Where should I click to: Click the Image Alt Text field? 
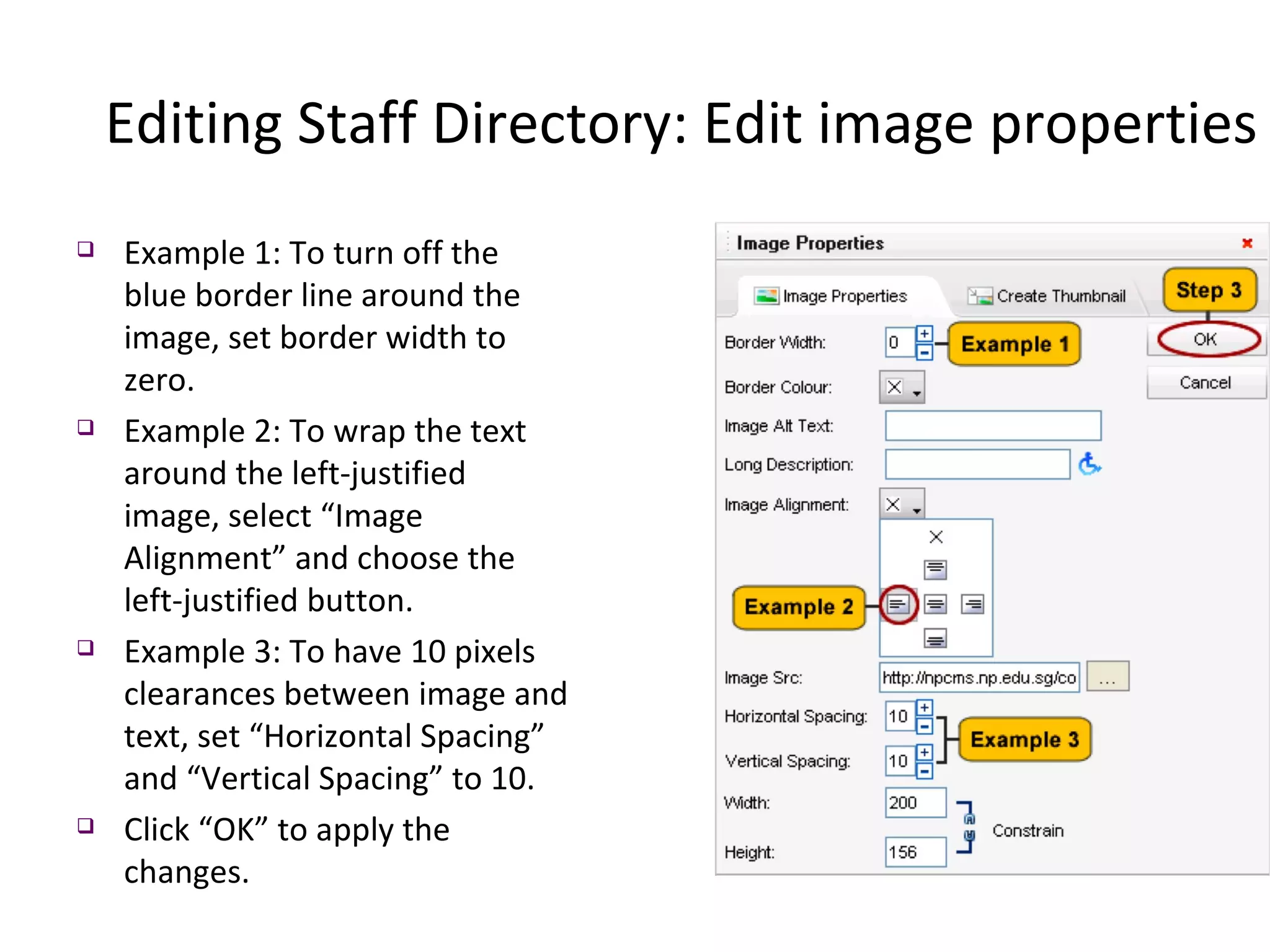click(993, 426)
